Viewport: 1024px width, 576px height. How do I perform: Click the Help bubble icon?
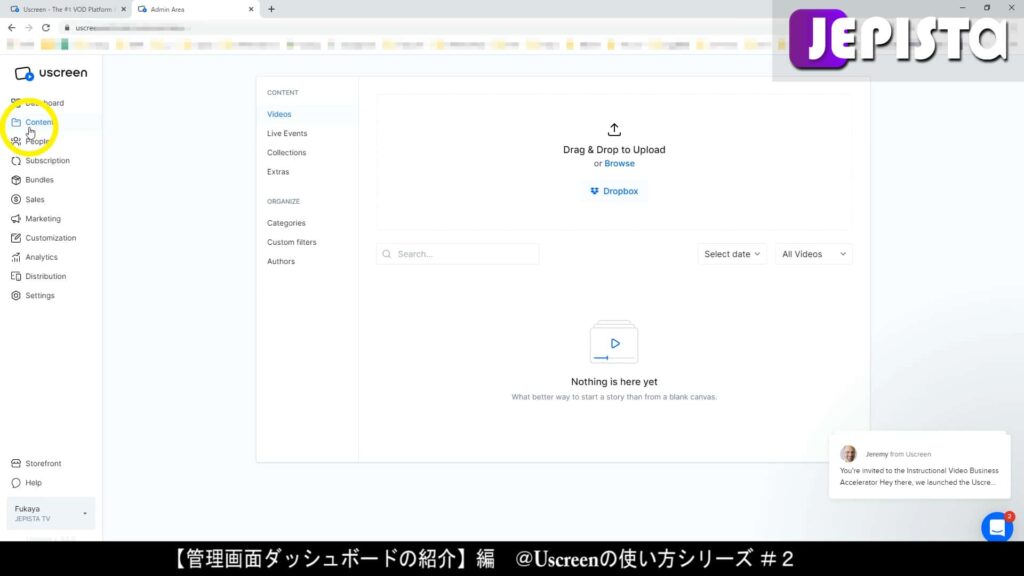[x=16, y=483]
